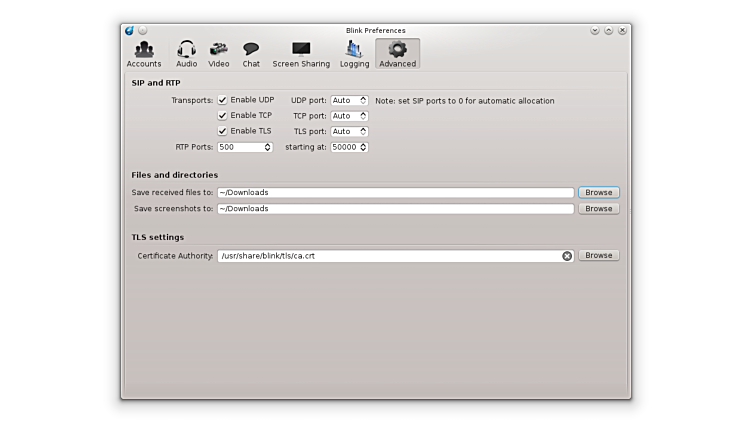
Task: Open the Logging preferences icon
Action: 354,50
